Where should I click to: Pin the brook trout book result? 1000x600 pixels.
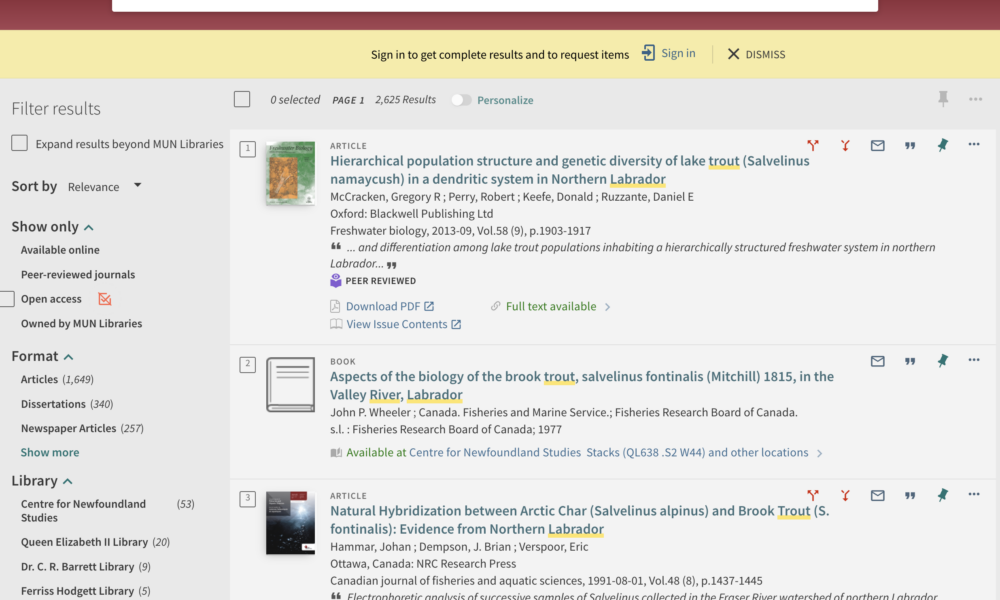point(942,361)
